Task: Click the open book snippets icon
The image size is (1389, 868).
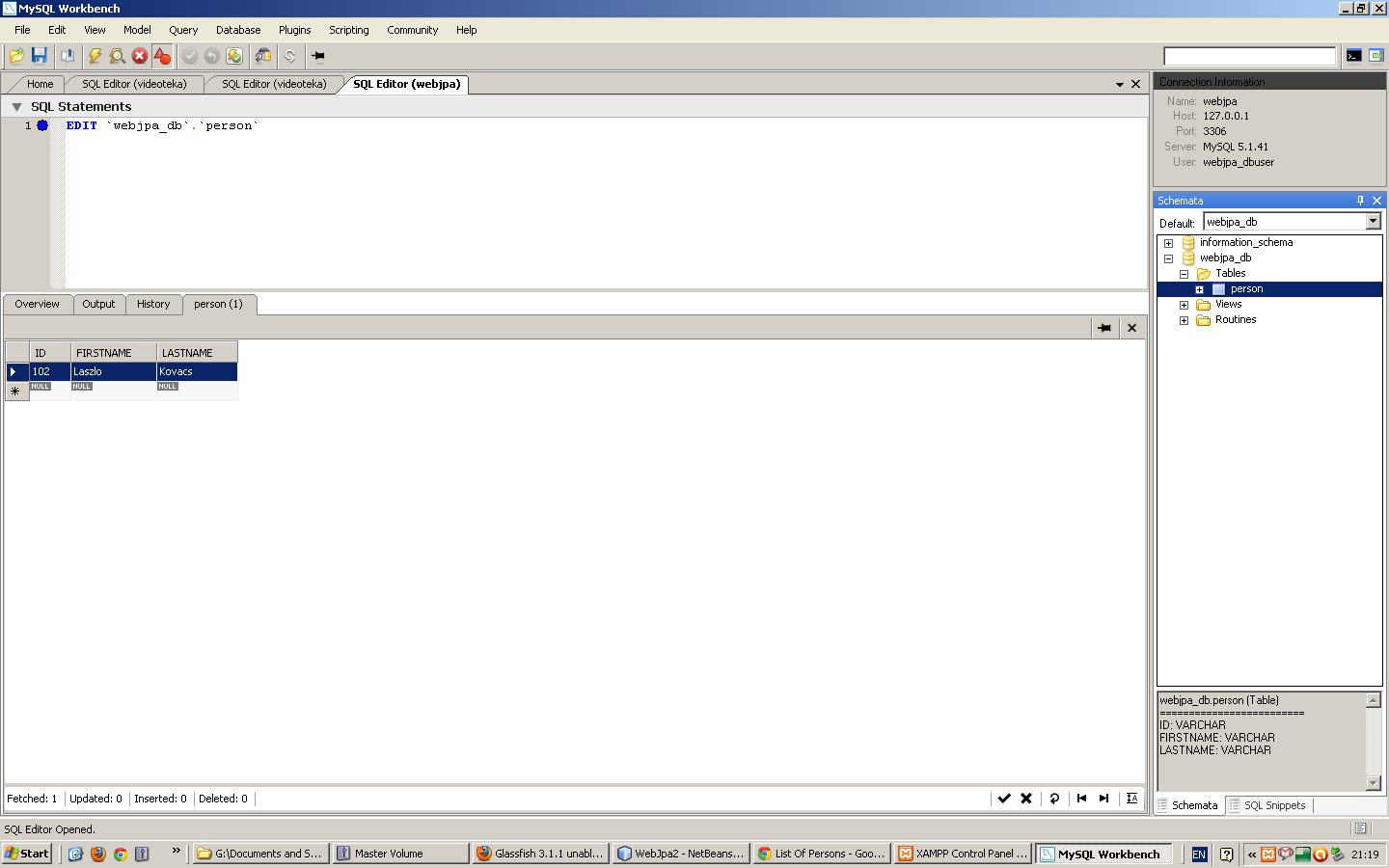Action: click(68, 56)
